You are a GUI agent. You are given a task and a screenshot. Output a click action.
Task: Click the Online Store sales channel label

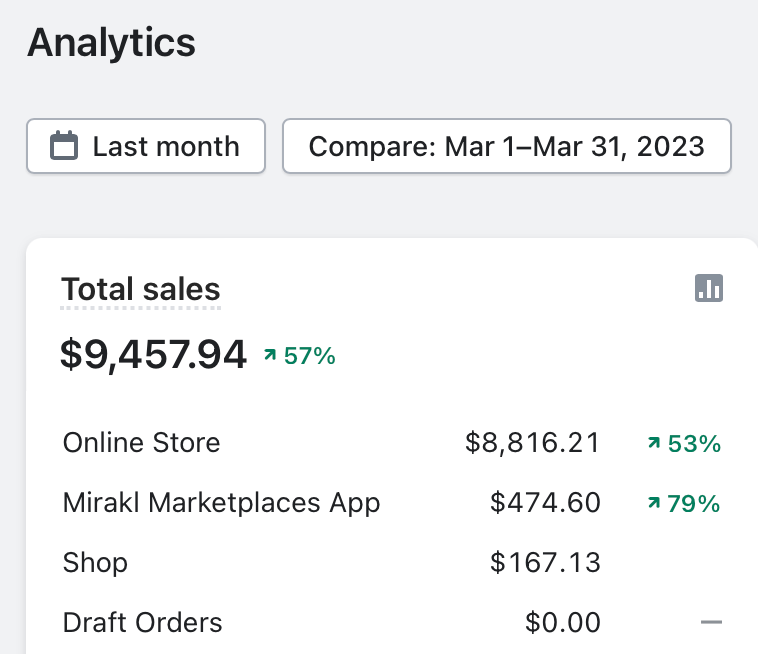pos(141,443)
